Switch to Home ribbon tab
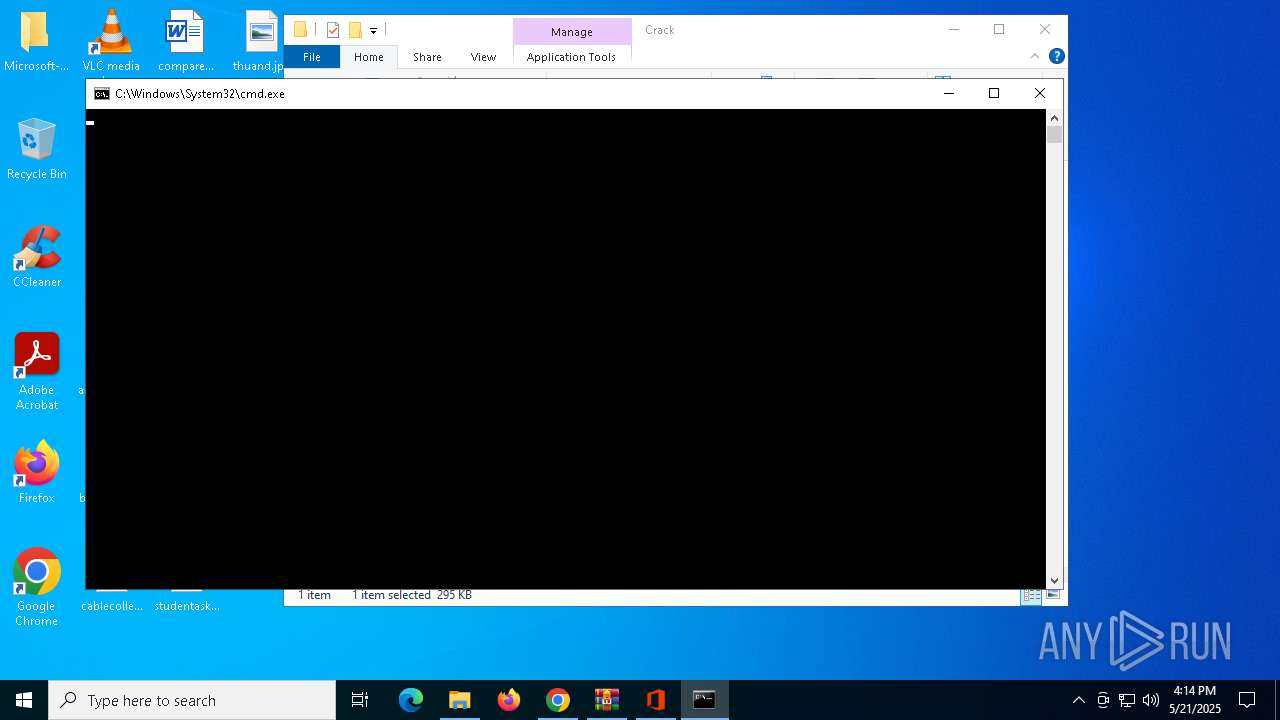This screenshot has width=1280, height=720. 369,57
